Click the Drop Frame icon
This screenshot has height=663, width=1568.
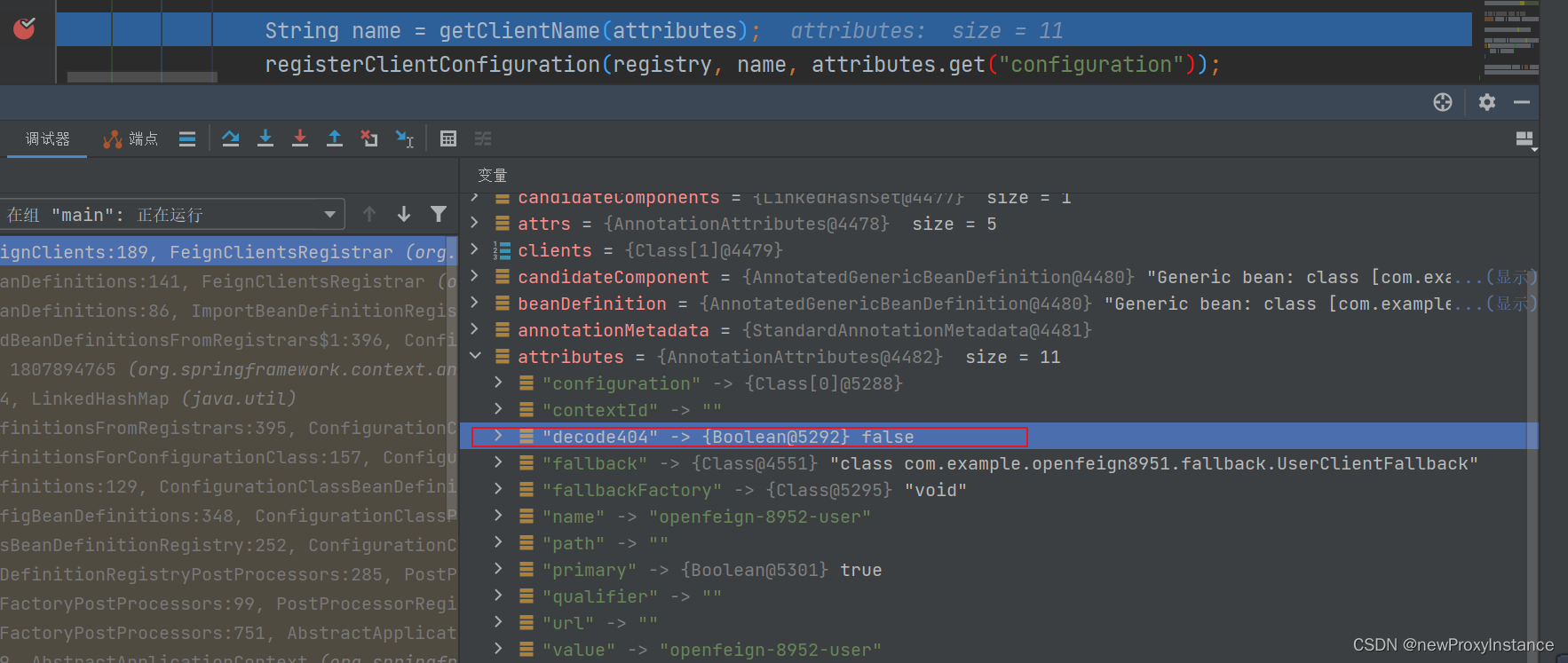(369, 138)
